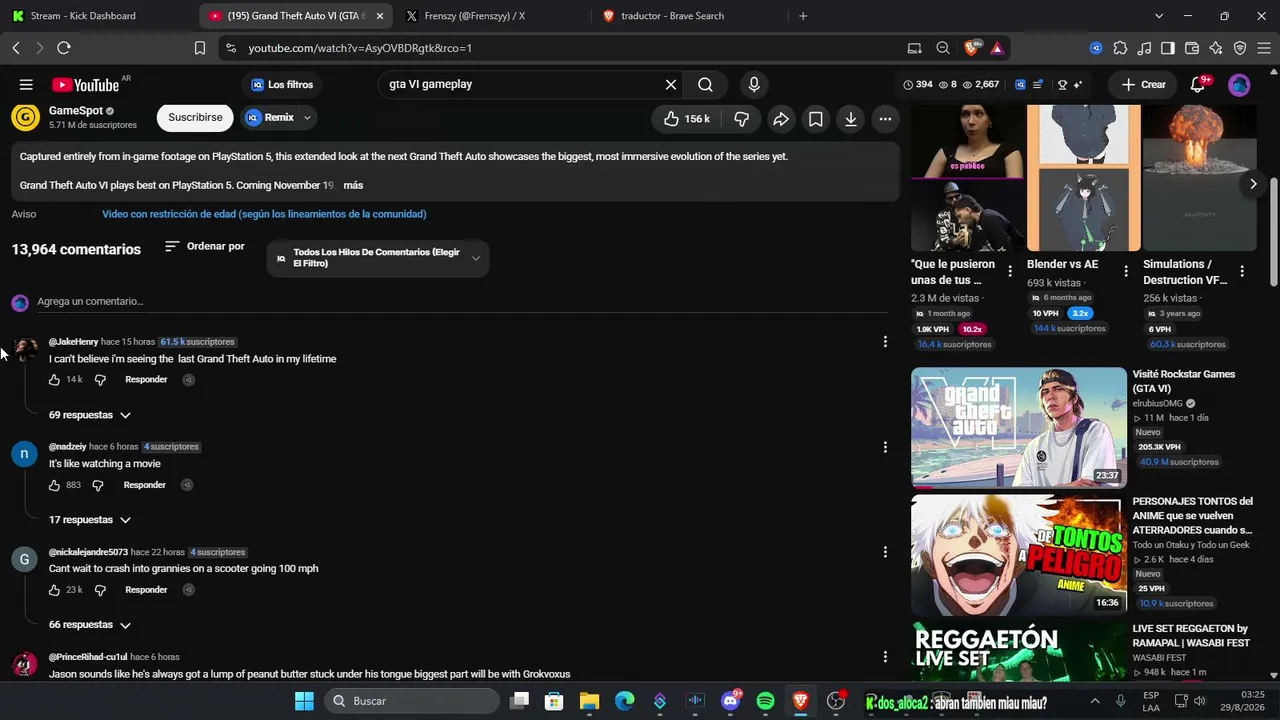Image resolution: width=1280 pixels, height=720 pixels.
Task: Open the 'Ordenar por' comment sorting menu
Action: click(x=205, y=246)
